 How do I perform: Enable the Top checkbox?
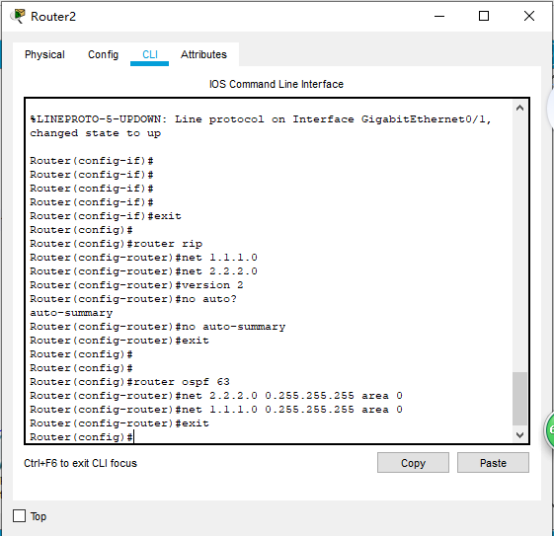[x=19, y=516]
